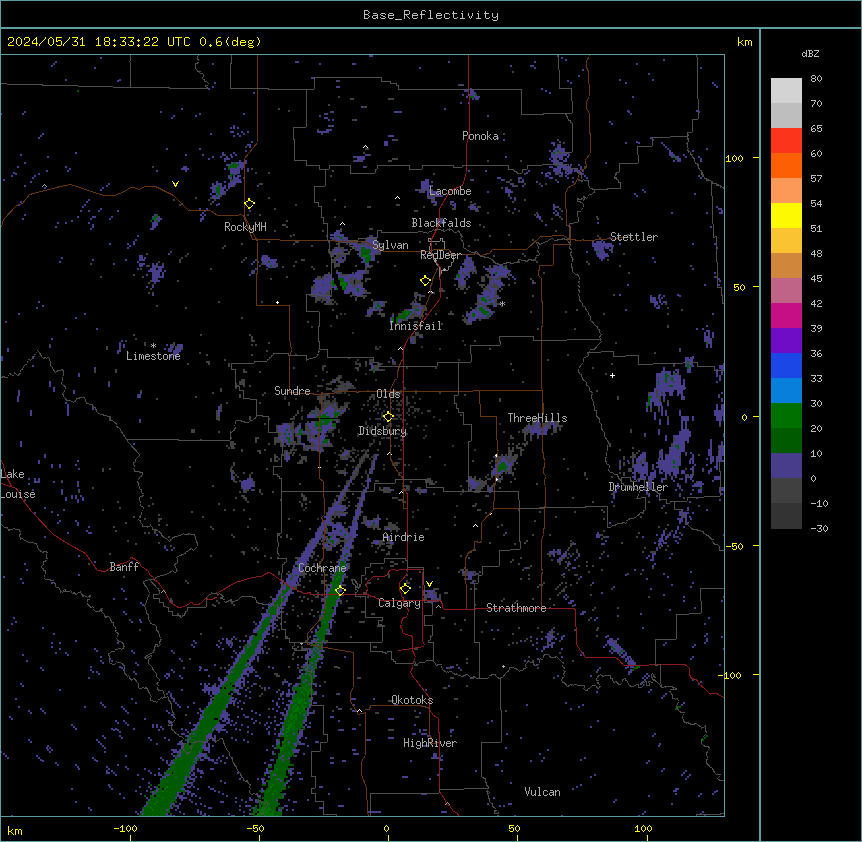862x842 pixels.
Task: Click the yellow diamond marker above RockyMH
Action: 250,204
